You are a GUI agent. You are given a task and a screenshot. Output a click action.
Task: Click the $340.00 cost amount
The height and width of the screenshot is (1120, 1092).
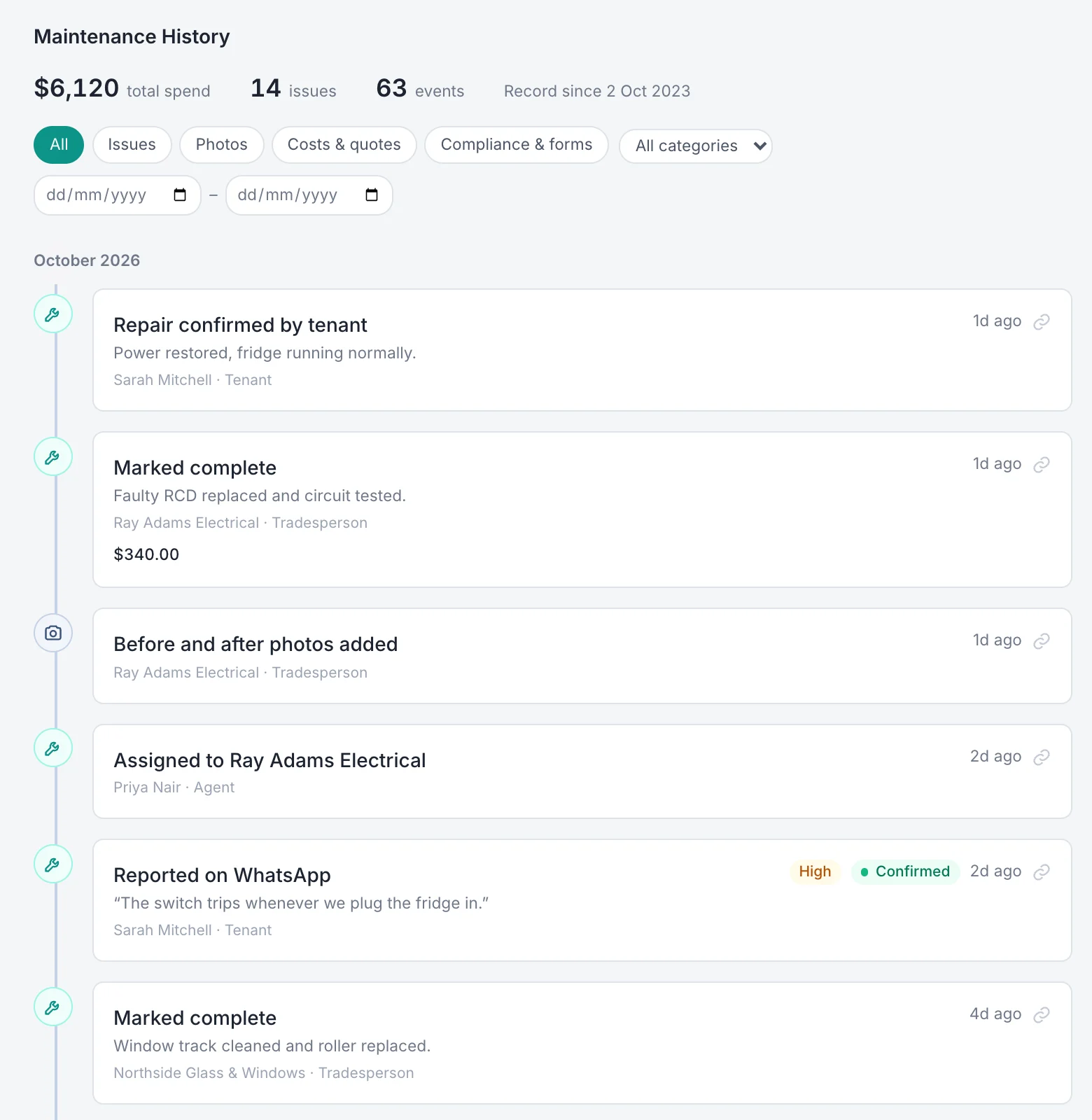click(x=146, y=554)
